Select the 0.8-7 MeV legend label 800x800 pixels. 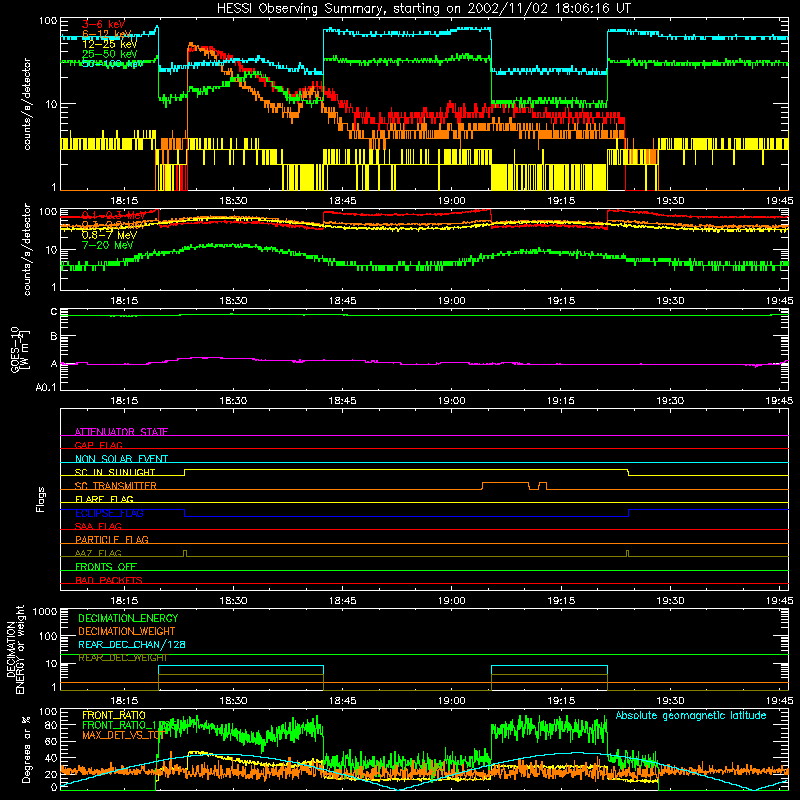click(x=109, y=235)
